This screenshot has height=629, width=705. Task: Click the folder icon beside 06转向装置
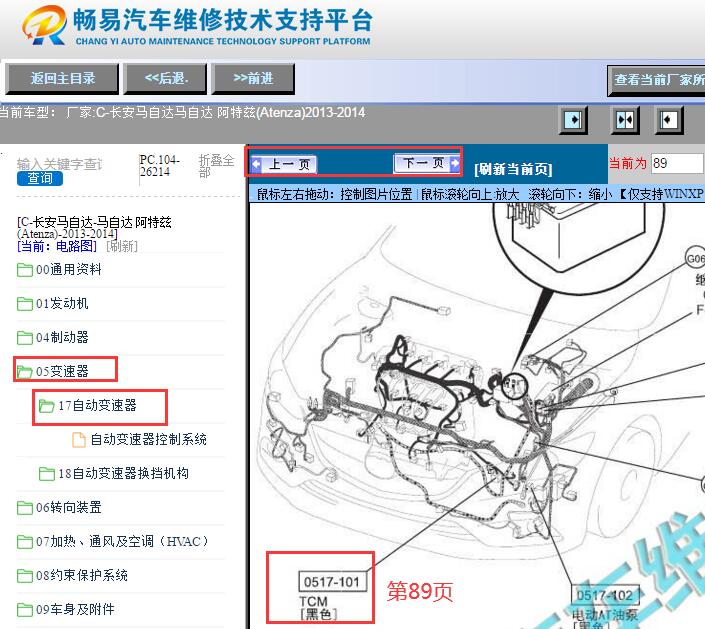[25, 508]
